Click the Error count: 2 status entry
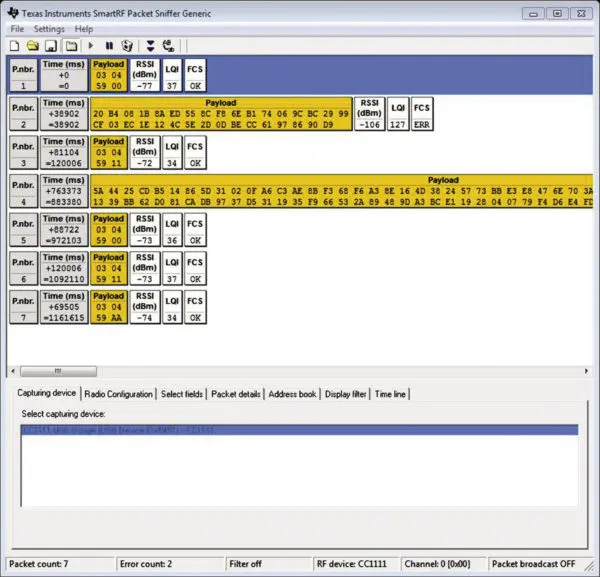This screenshot has width=600, height=577. tap(170, 564)
